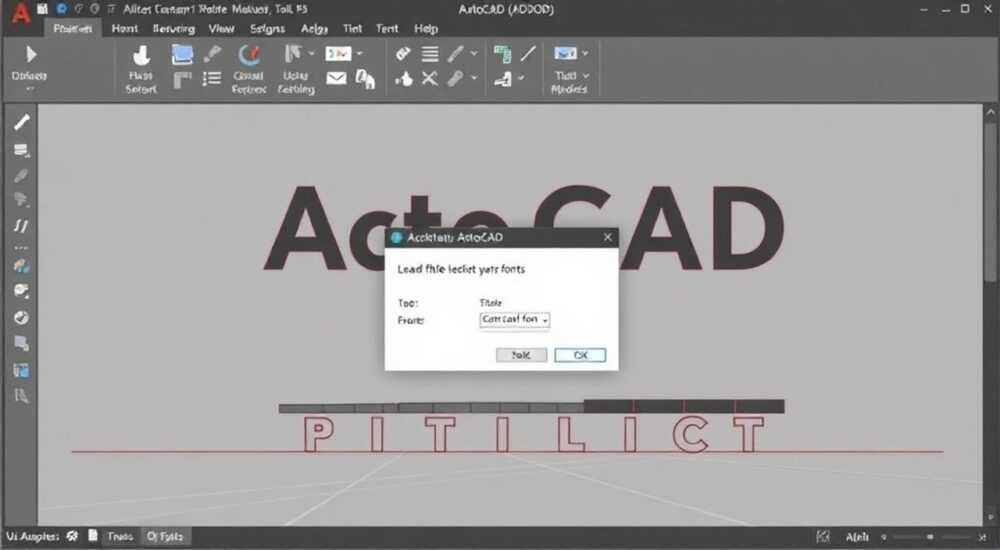Open the dropdown beside the white 3M box
1000x550 pixels.
(x=360, y=54)
